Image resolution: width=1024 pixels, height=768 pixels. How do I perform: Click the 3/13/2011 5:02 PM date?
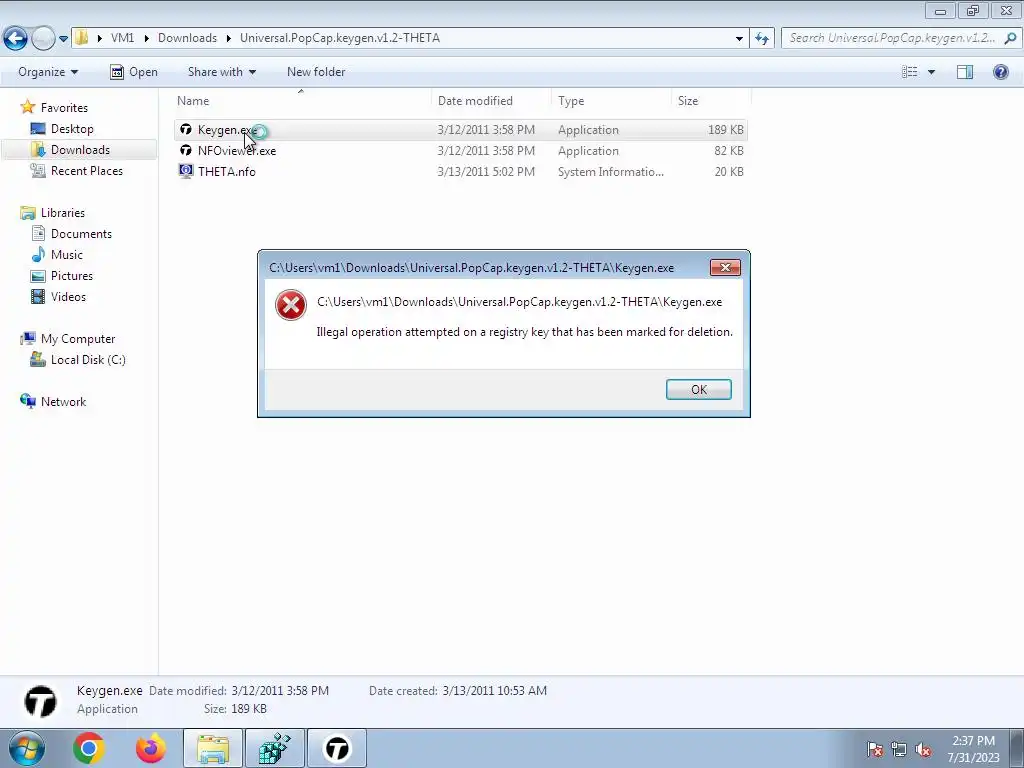click(x=486, y=172)
